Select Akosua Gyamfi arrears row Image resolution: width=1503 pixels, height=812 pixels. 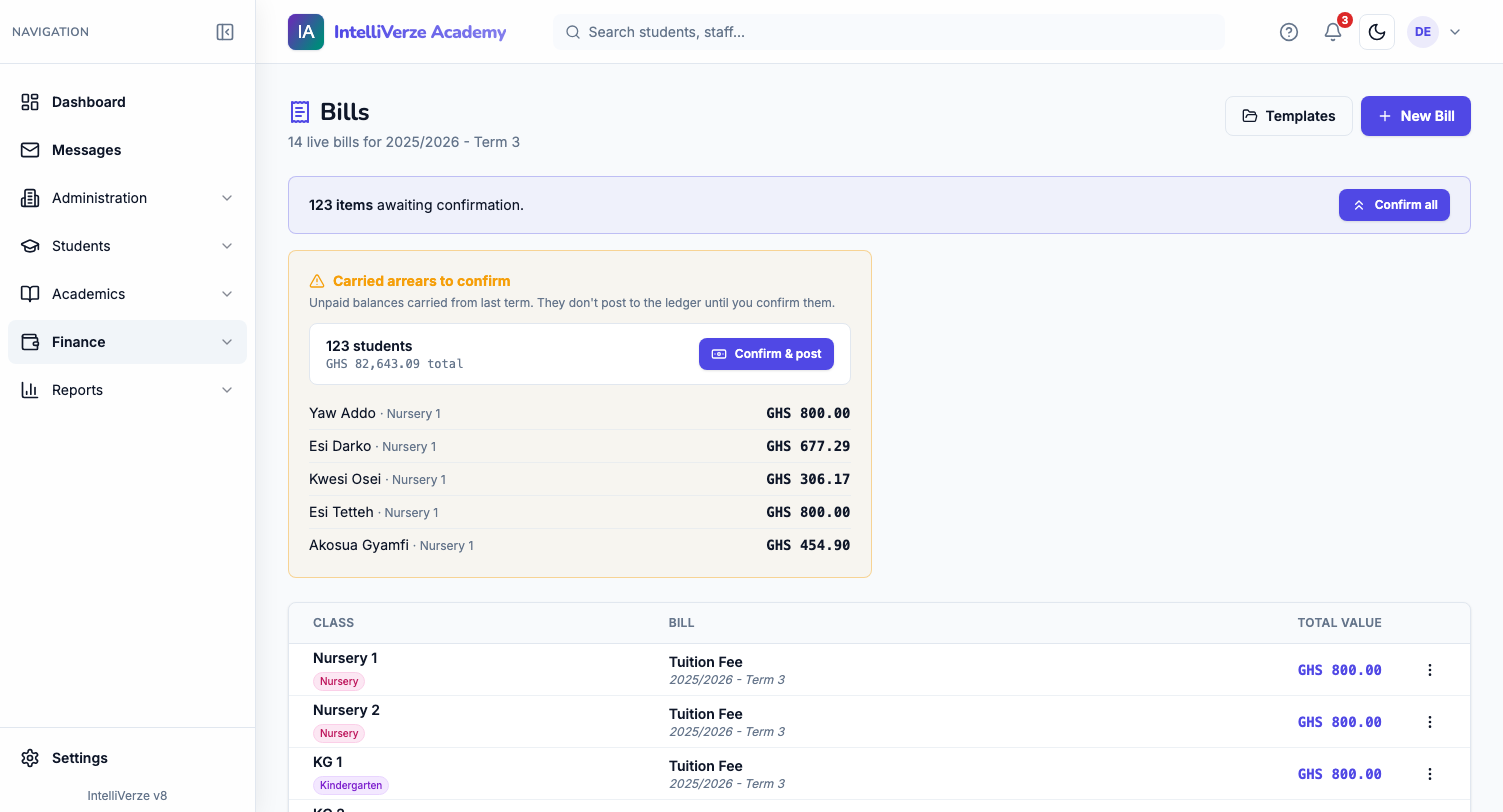[580, 545]
